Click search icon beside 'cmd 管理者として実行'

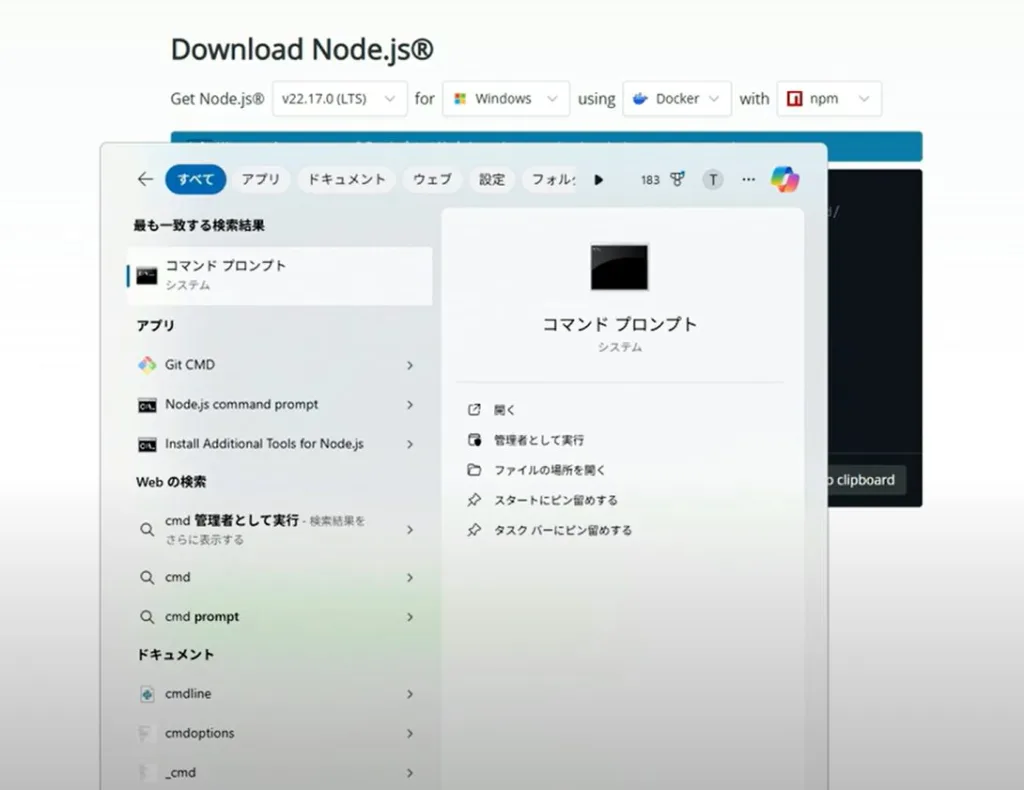147,529
